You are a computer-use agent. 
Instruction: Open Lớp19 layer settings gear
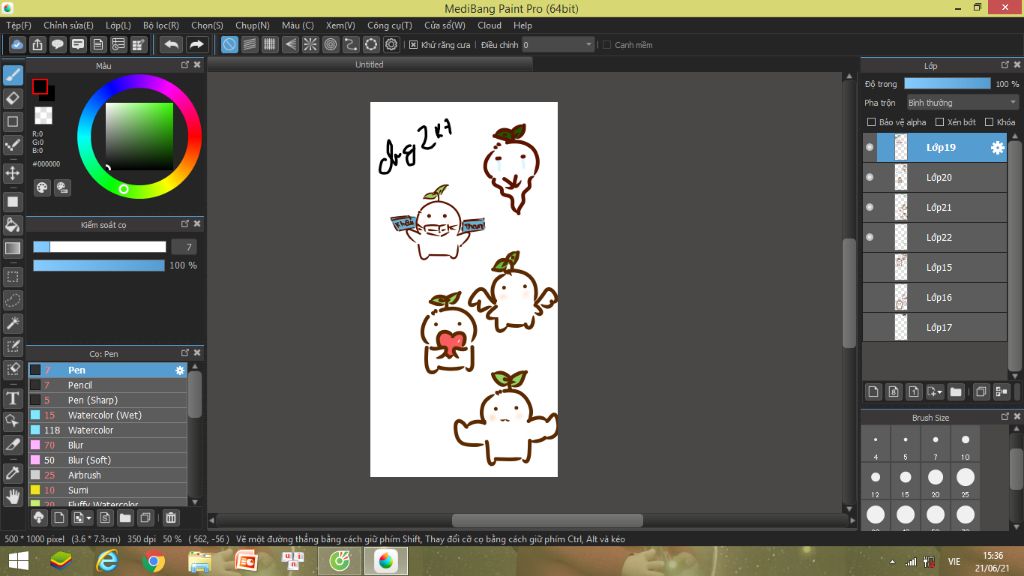tap(997, 148)
